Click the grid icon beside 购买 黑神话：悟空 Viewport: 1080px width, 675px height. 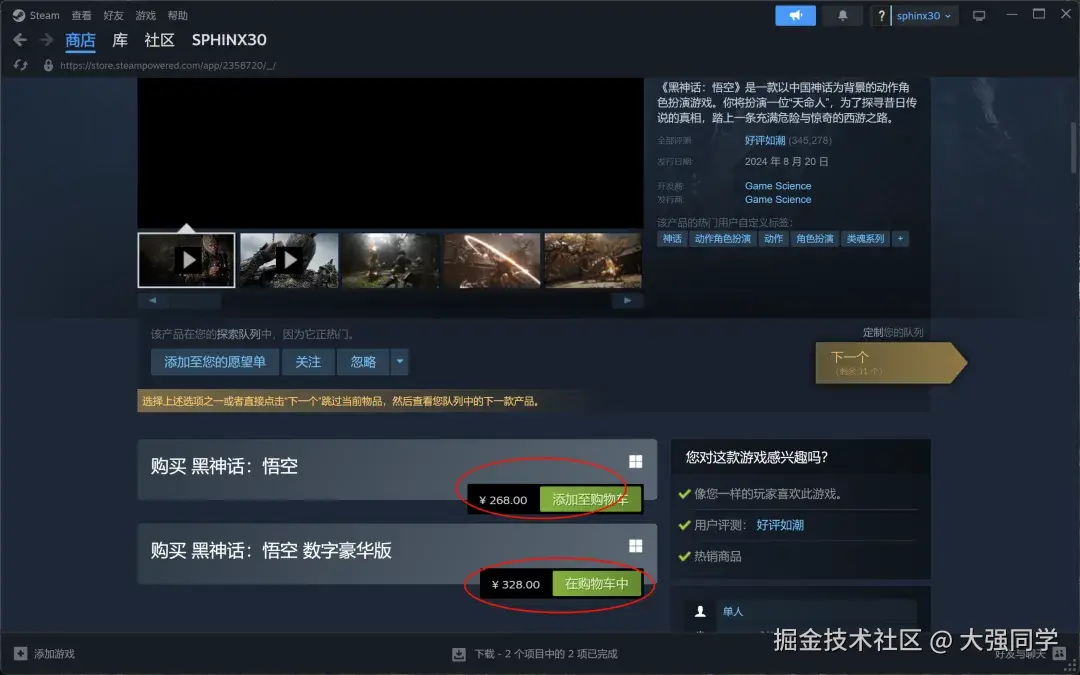pyautogui.click(x=635, y=461)
